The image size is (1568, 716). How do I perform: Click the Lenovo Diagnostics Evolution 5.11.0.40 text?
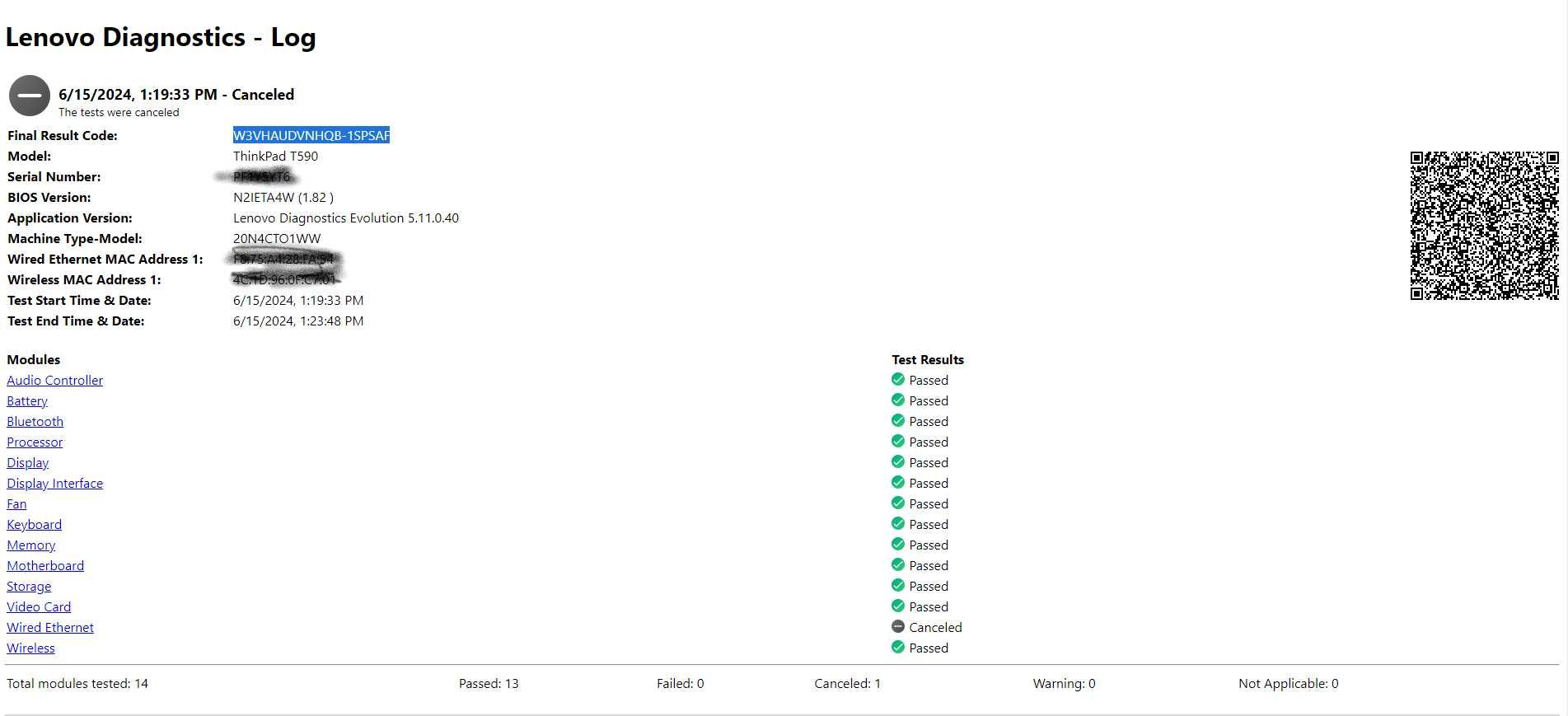point(346,218)
